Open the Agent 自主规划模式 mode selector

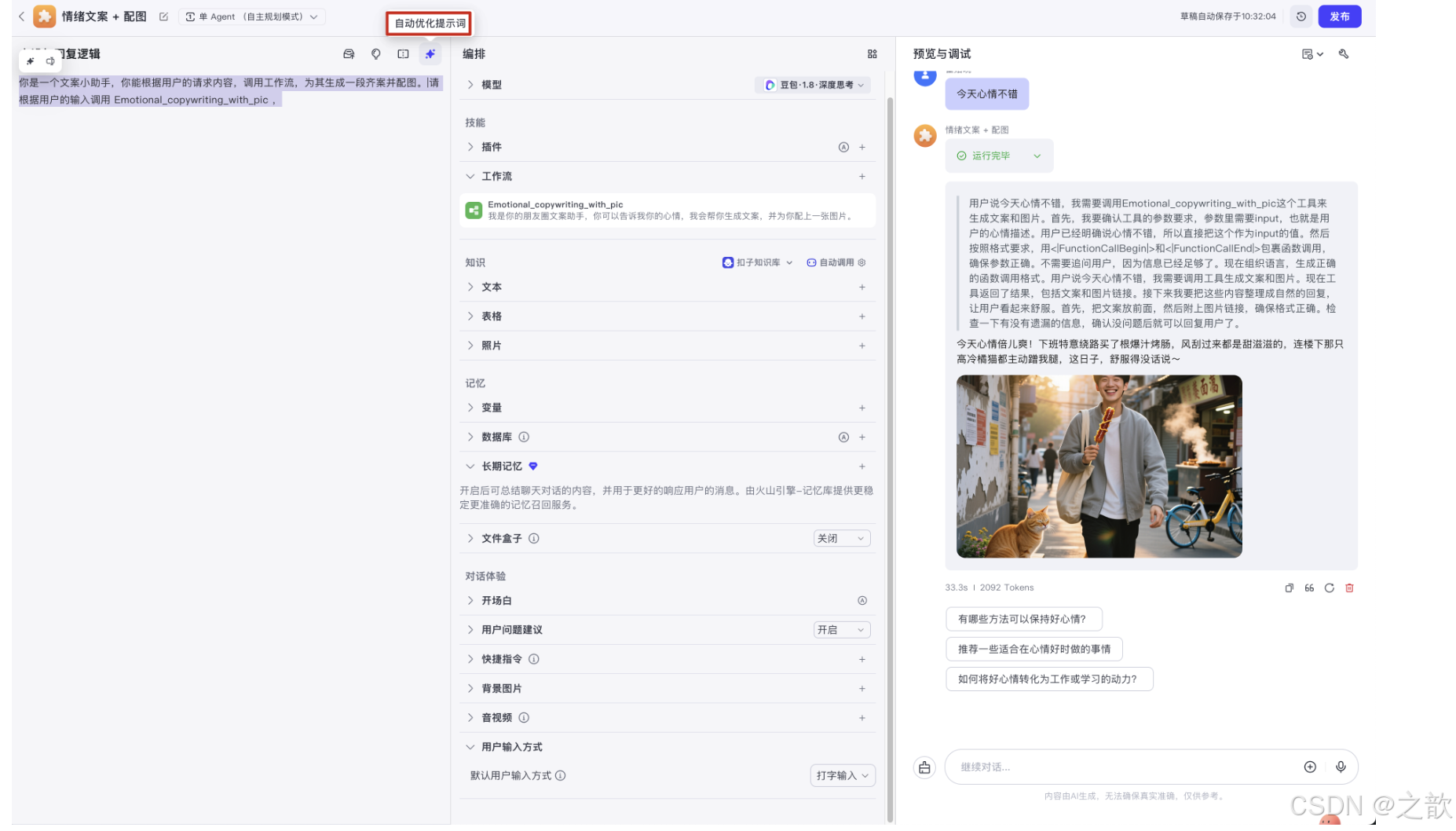(x=251, y=16)
